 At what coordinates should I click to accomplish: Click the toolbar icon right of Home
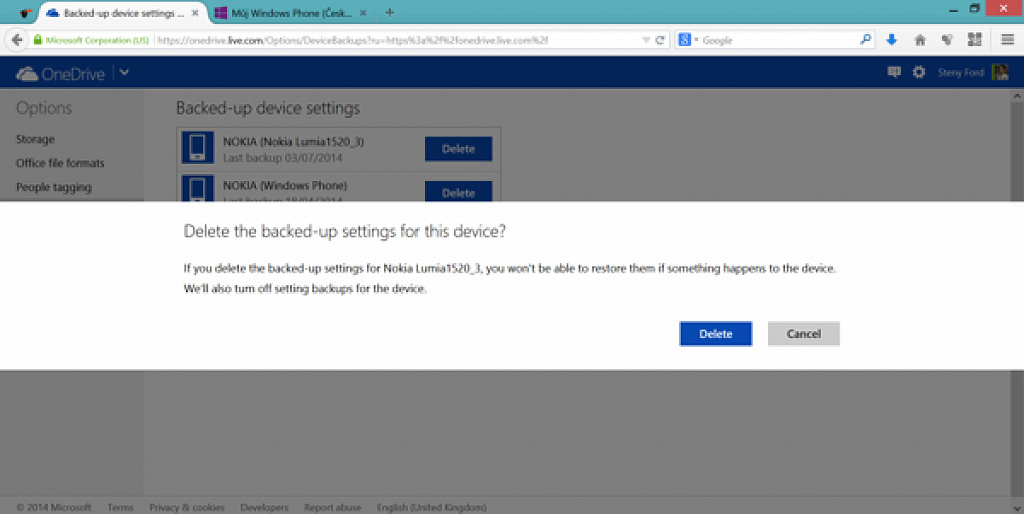click(947, 40)
